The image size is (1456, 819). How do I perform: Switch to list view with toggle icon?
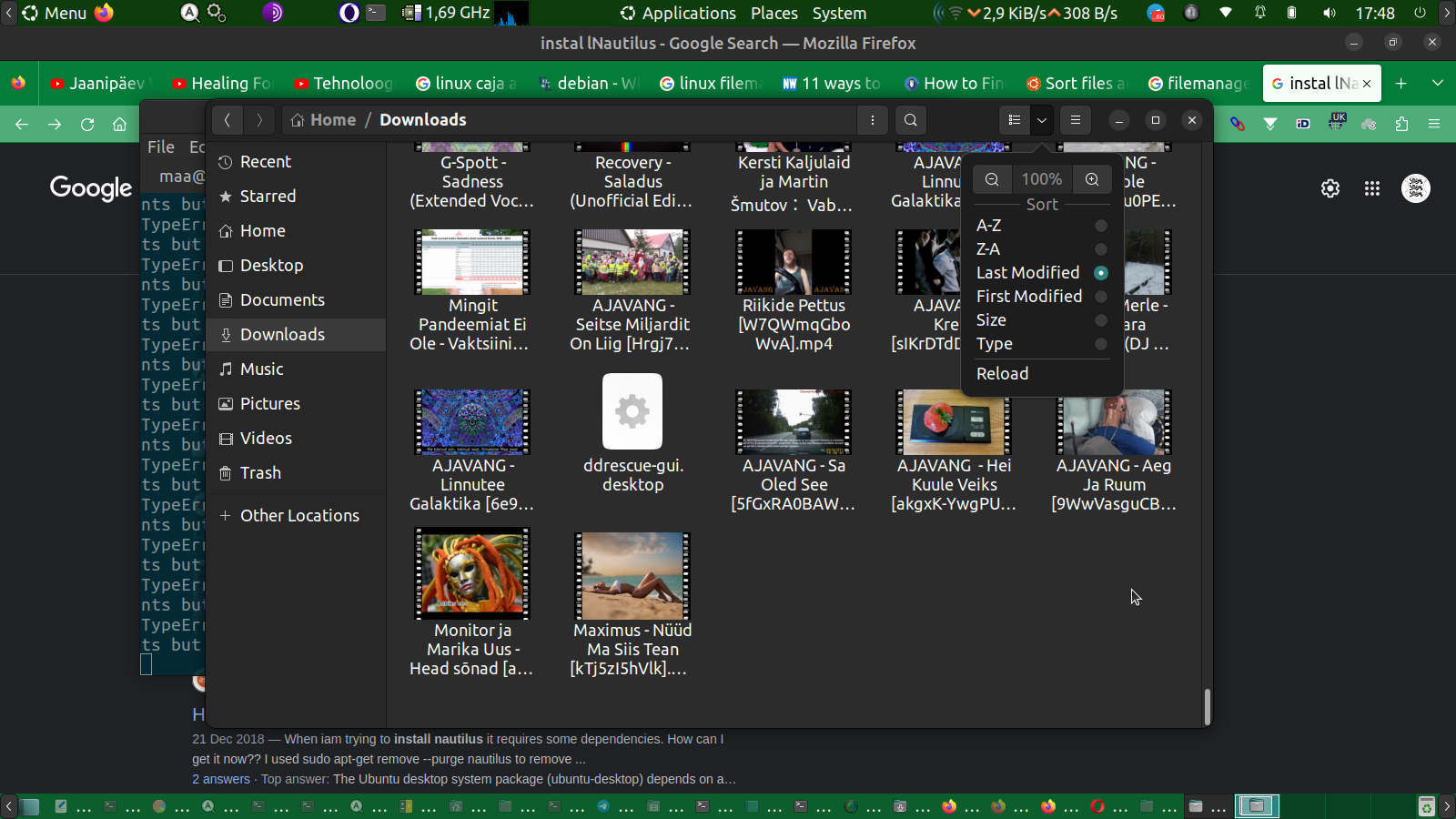click(x=1015, y=120)
